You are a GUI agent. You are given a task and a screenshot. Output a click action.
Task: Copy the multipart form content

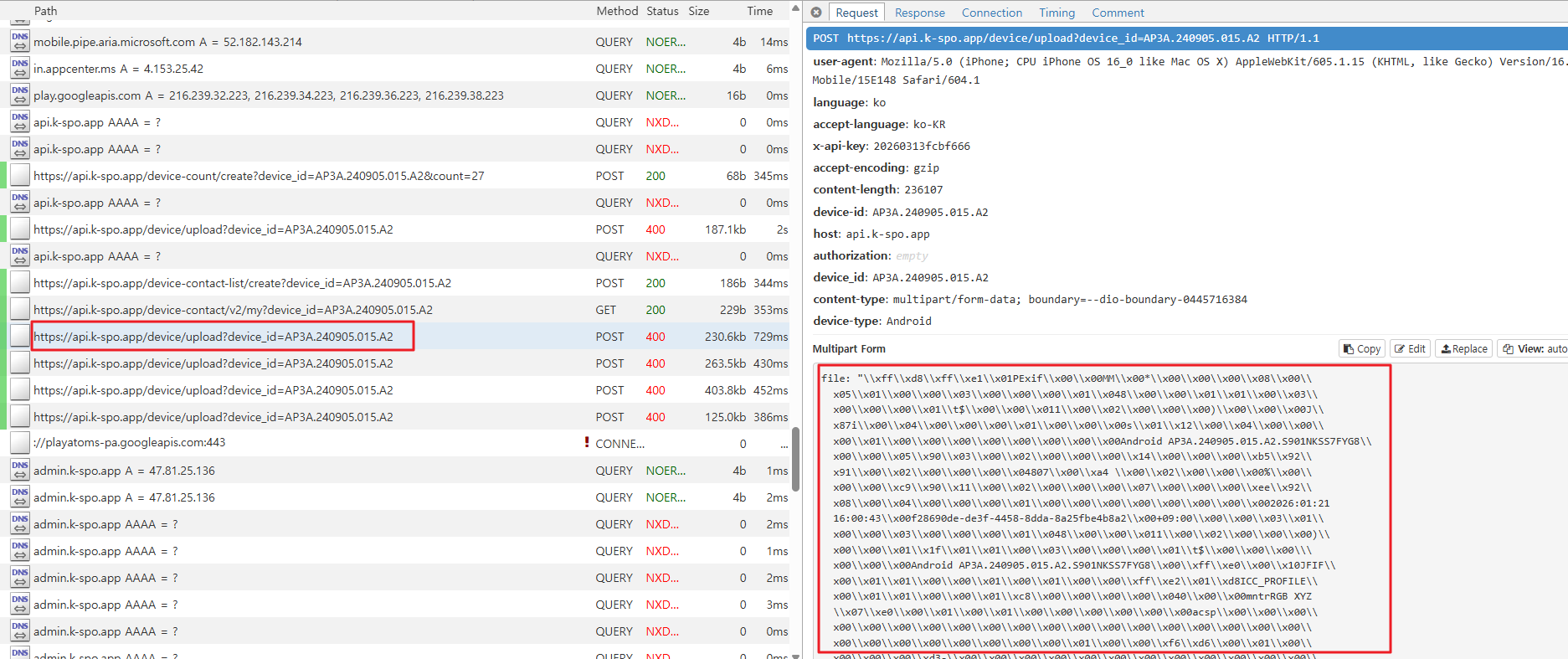pyautogui.click(x=1362, y=349)
